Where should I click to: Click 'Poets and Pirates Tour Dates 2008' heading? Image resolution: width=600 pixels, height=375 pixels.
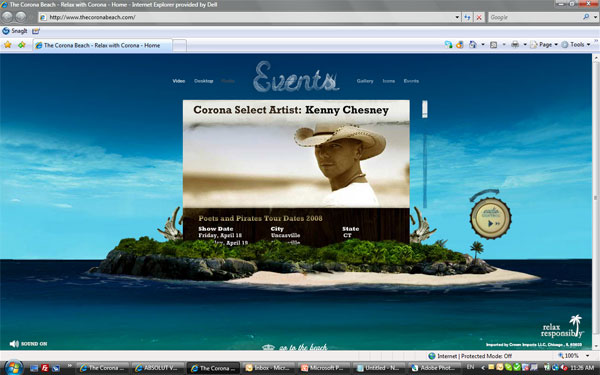261,218
